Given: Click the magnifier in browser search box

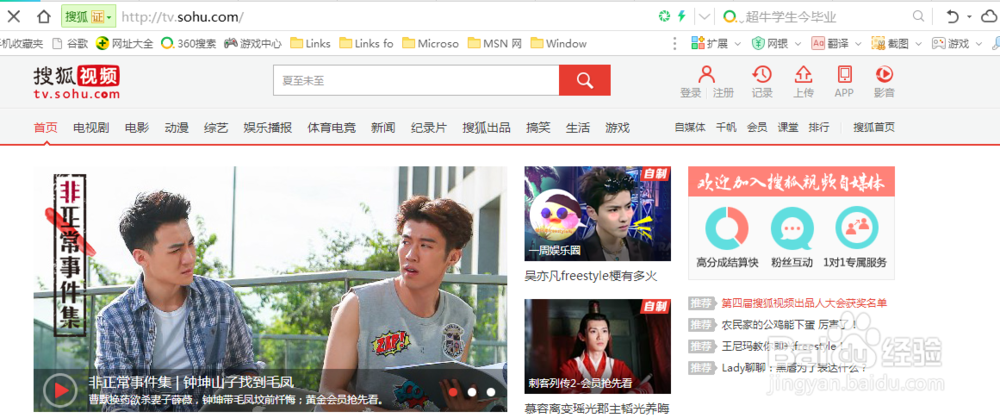Looking at the screenshot, I should click(918, 17).
